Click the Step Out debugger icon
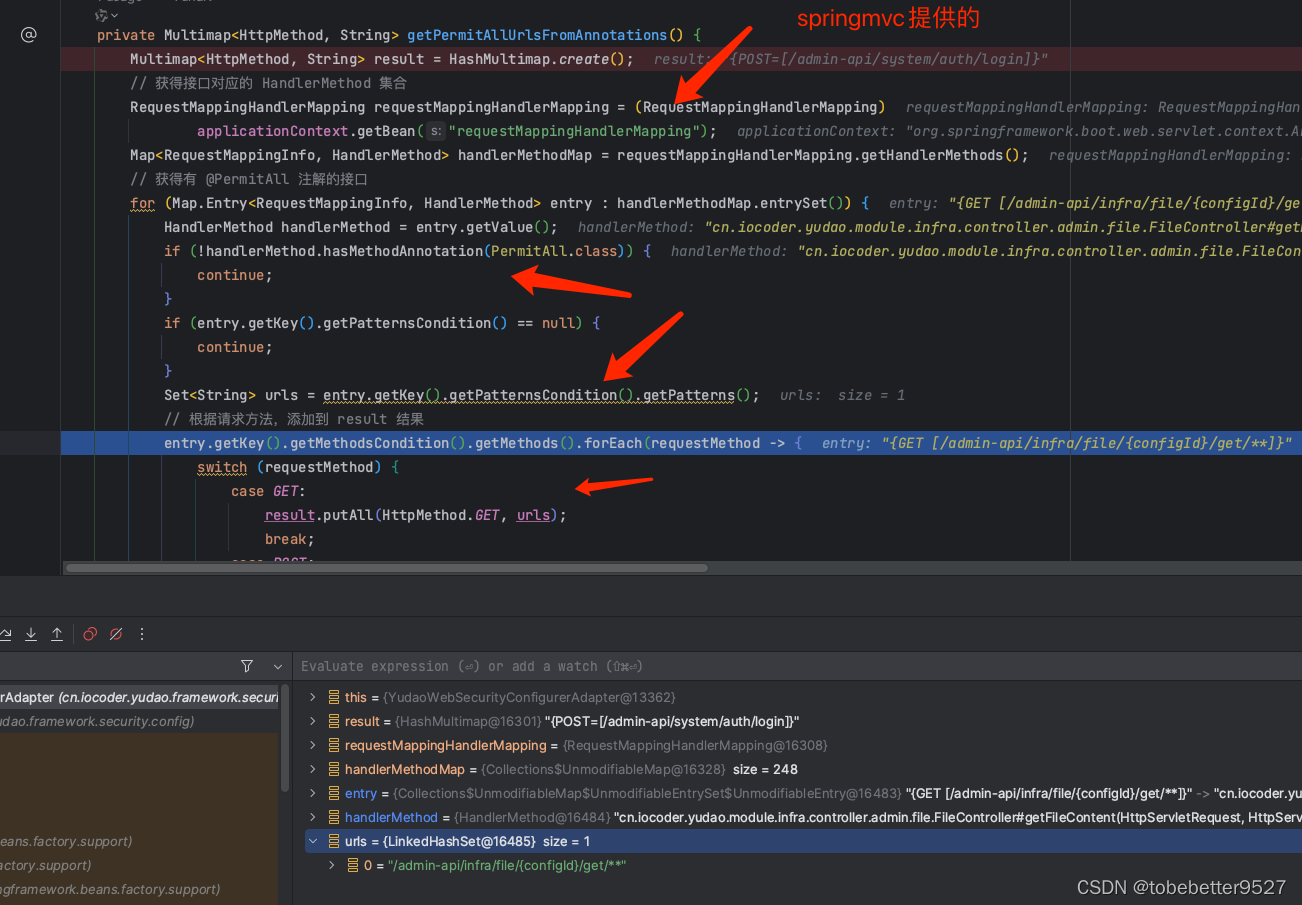 57,634
